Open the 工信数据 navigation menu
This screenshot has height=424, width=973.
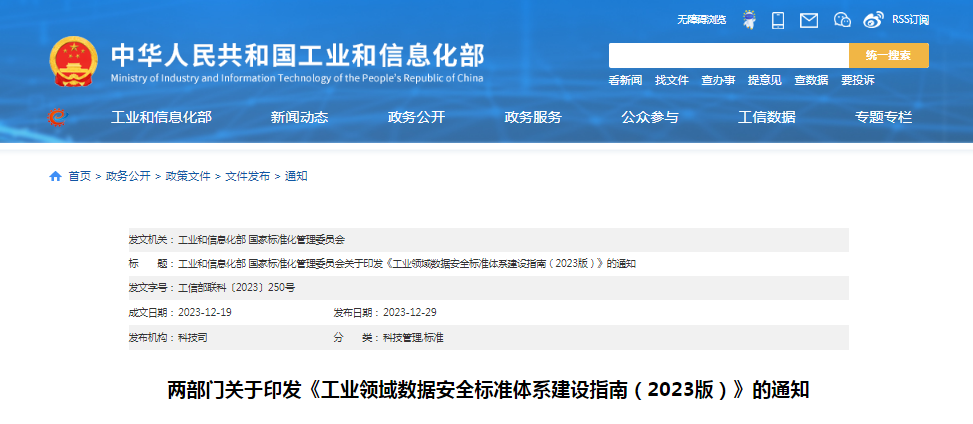tap(766, 117)
